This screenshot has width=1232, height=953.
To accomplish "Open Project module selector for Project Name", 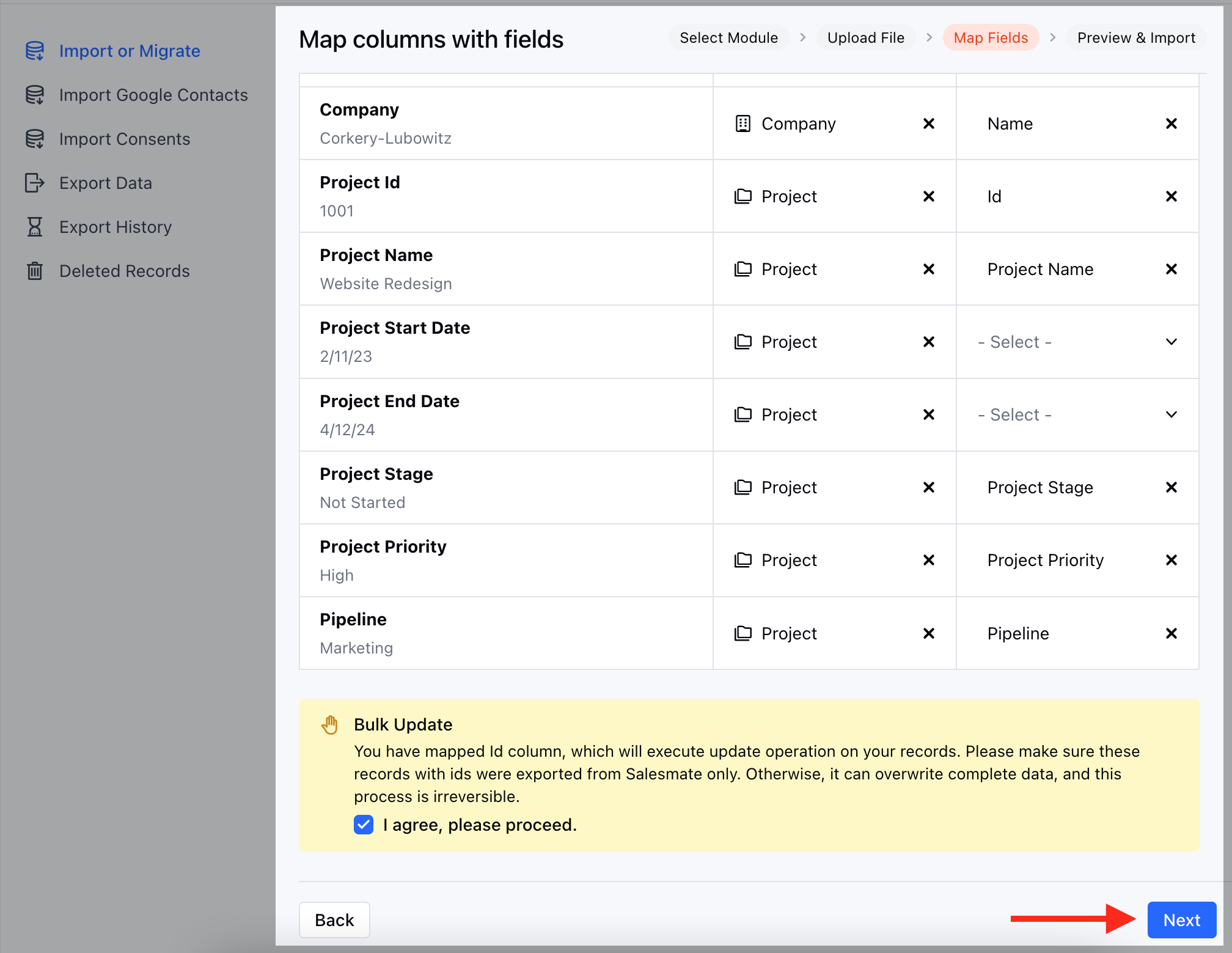I will click(834, 270).
